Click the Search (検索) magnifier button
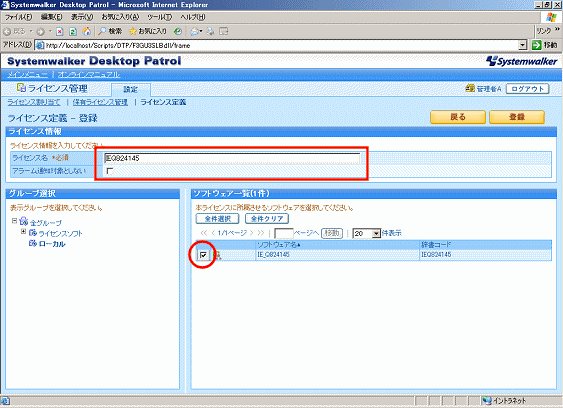Screen dimensions: 563x408 point(110,31)
